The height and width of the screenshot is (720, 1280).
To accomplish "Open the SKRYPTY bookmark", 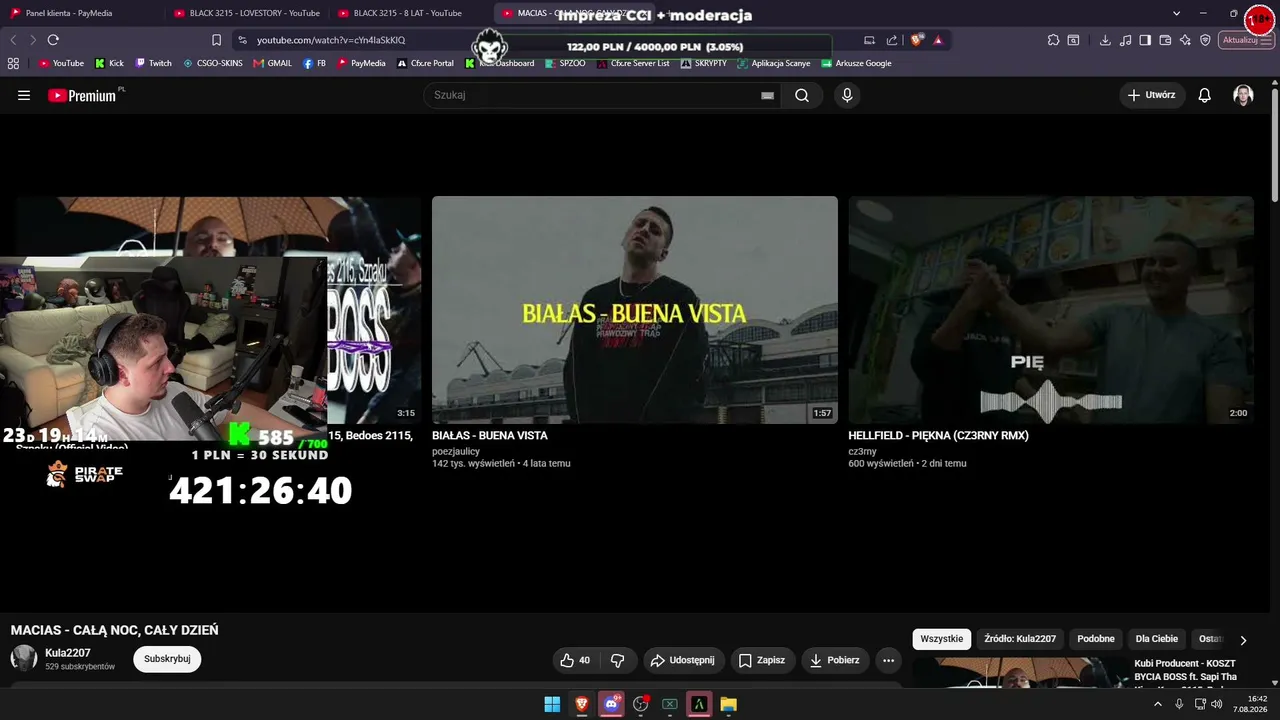I will pyautogui.click(x=704, y=63).
